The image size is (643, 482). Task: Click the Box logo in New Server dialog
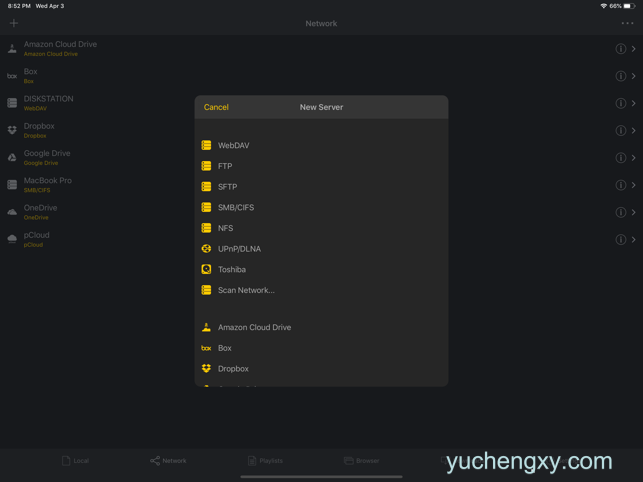(206, 348)
